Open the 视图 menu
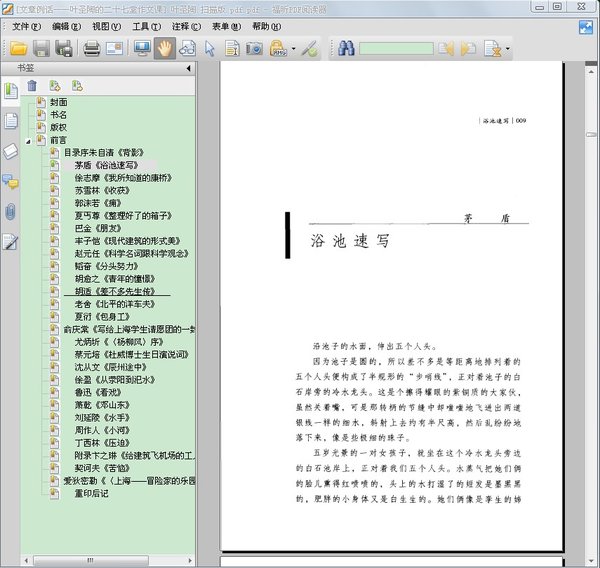 pyautogui.click(x=106, y=26)
